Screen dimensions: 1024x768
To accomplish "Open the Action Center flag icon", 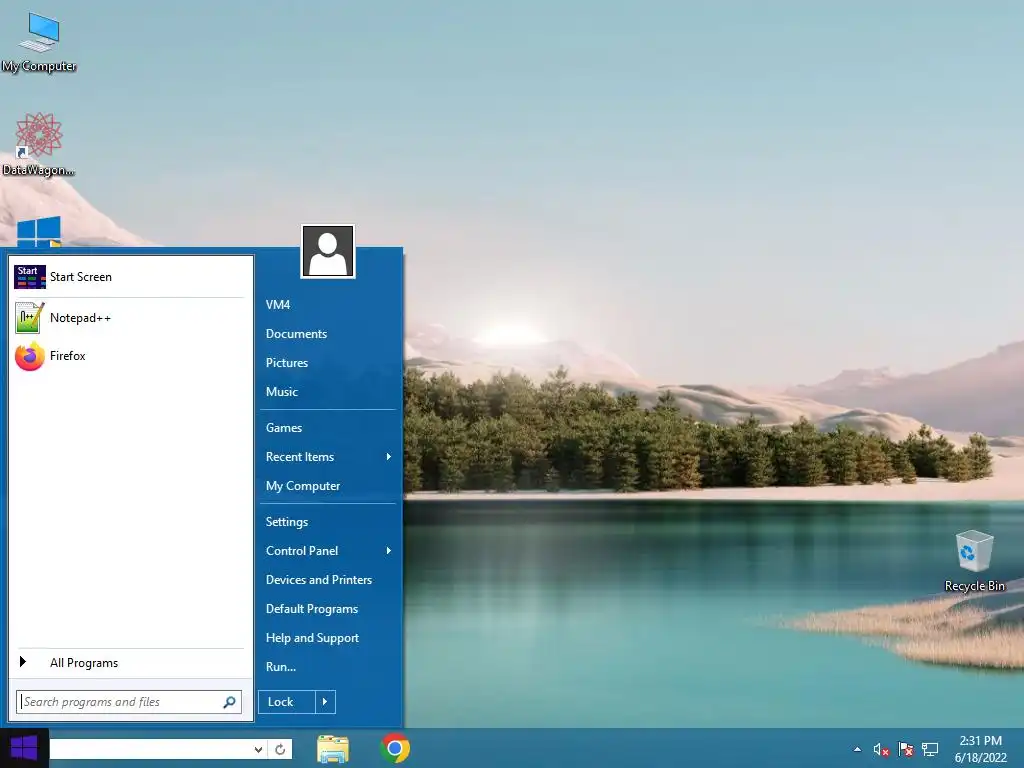I will [906, 750].
